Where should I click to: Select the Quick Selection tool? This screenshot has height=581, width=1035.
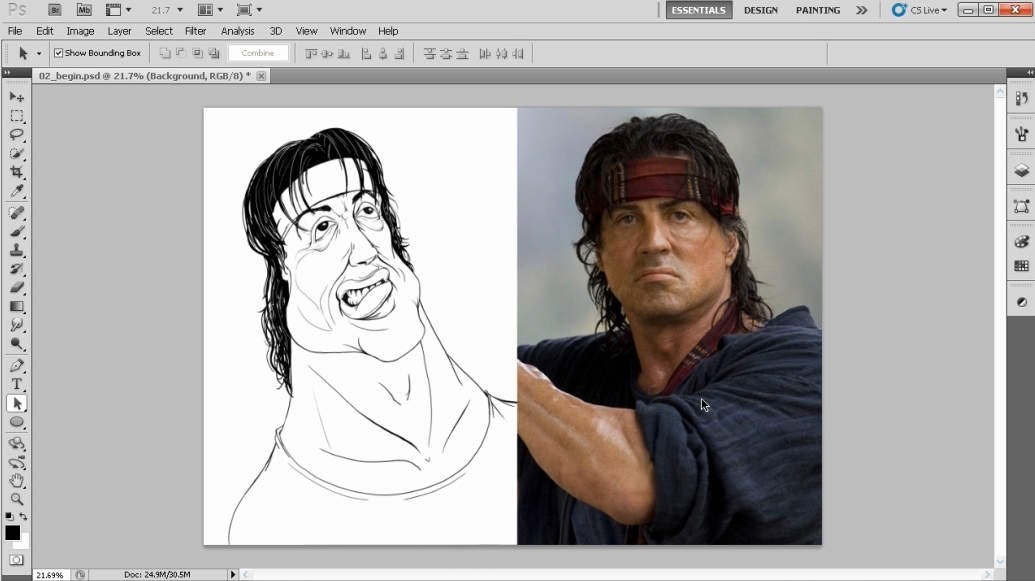click(x=17, y=153)
